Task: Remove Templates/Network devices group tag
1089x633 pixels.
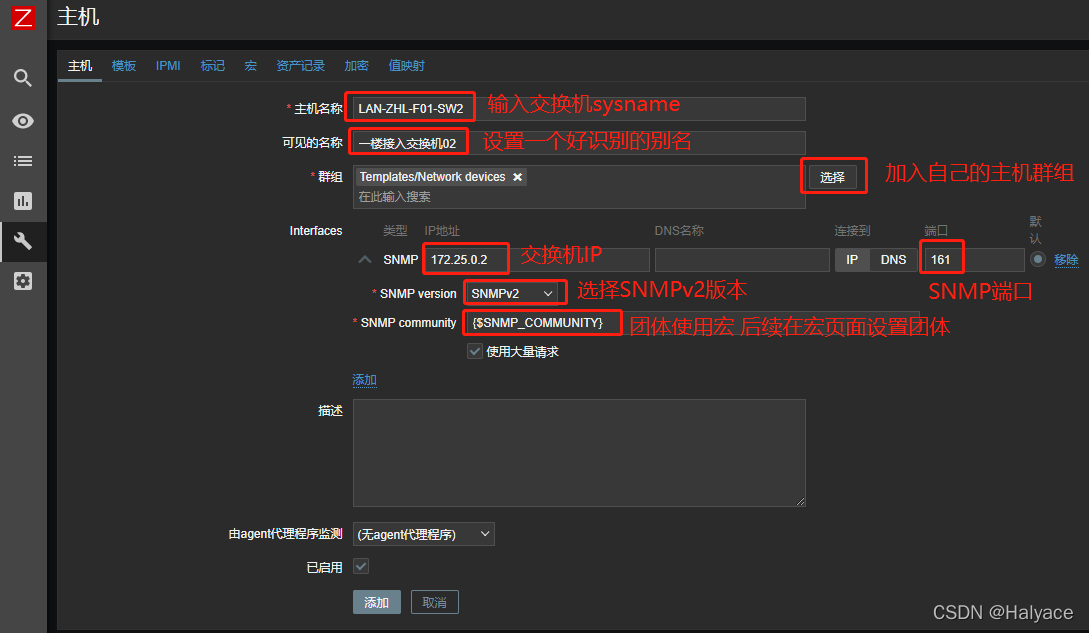Action: [x=517, y=177]
